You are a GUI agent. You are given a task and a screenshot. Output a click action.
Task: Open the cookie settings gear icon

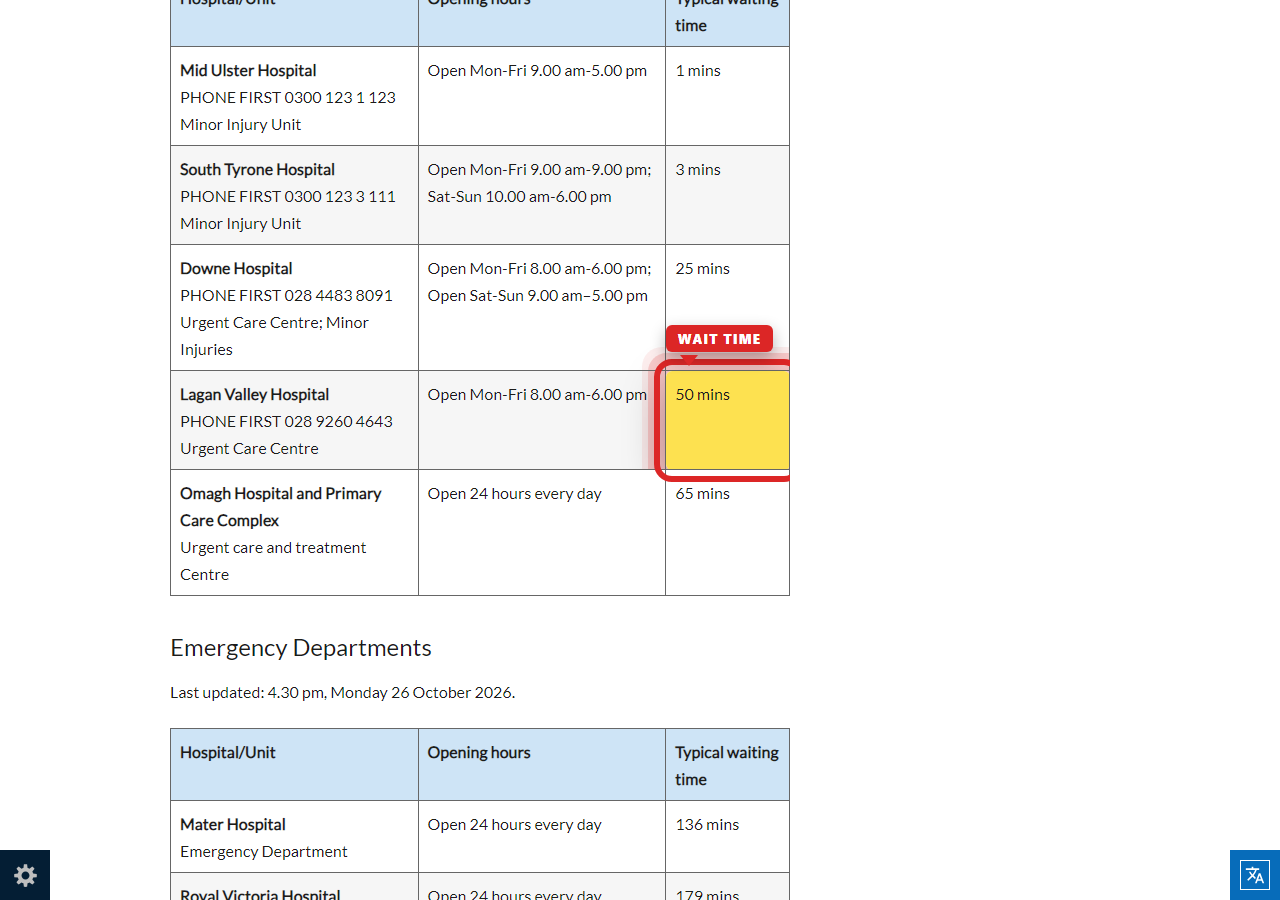pos(25,875)
